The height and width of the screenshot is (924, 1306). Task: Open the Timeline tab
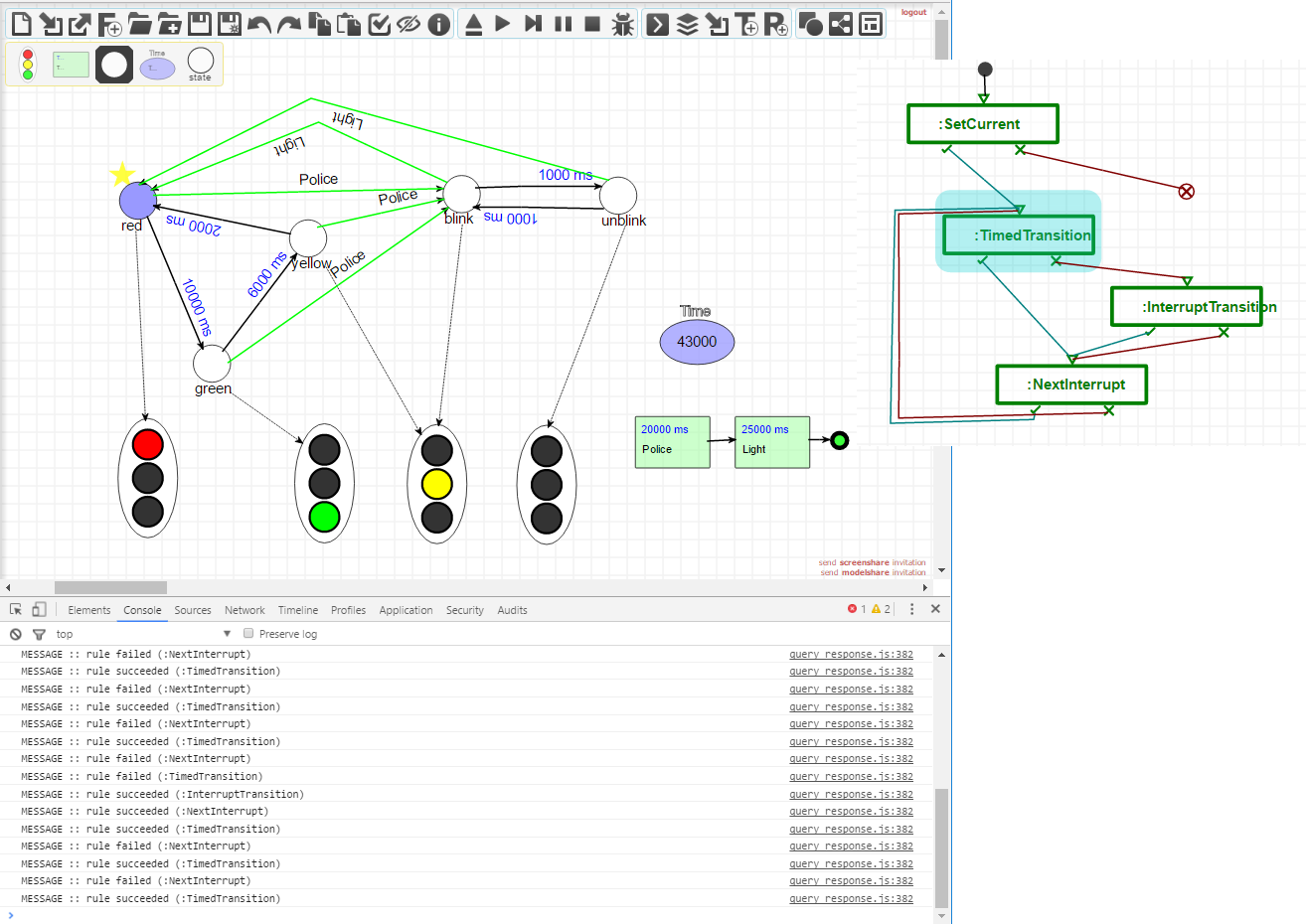click(x=298, y=610)
